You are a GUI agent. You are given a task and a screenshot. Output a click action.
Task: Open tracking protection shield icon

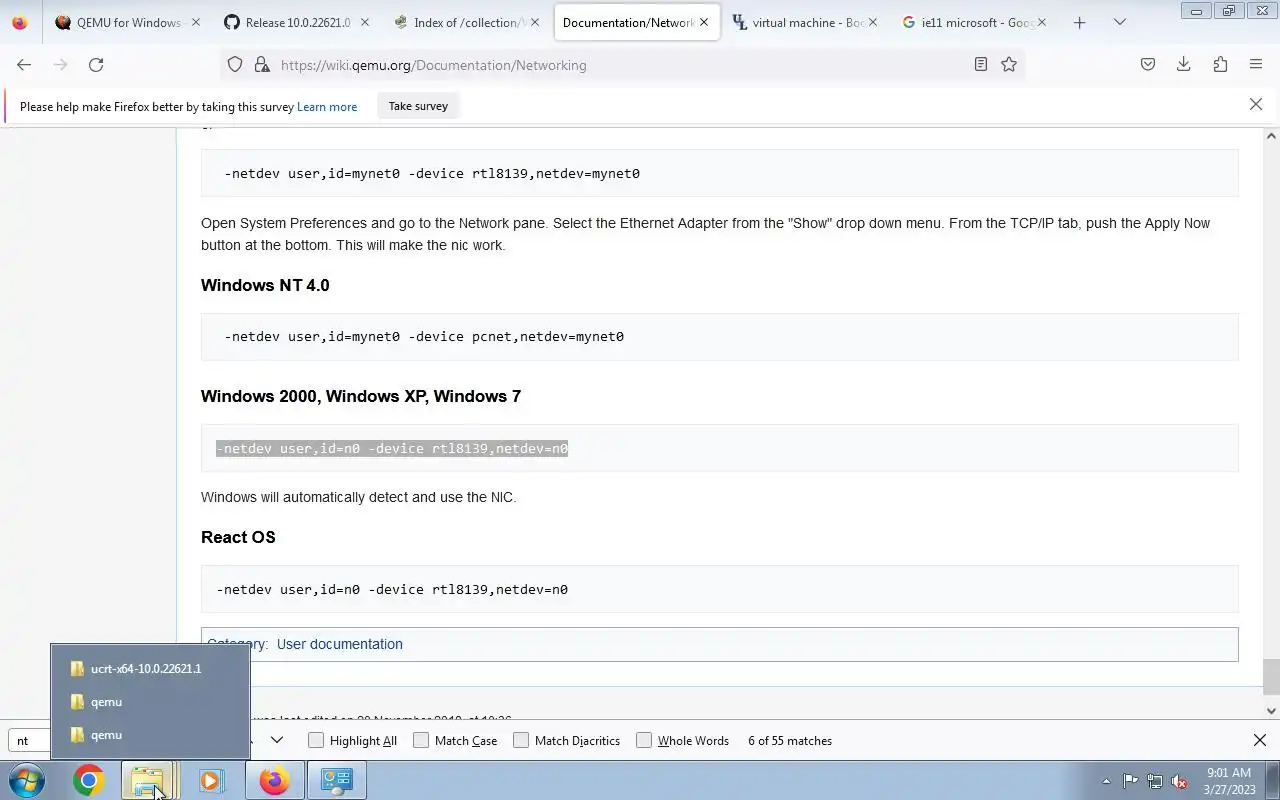pyautogui.click(x=235, y=65)
